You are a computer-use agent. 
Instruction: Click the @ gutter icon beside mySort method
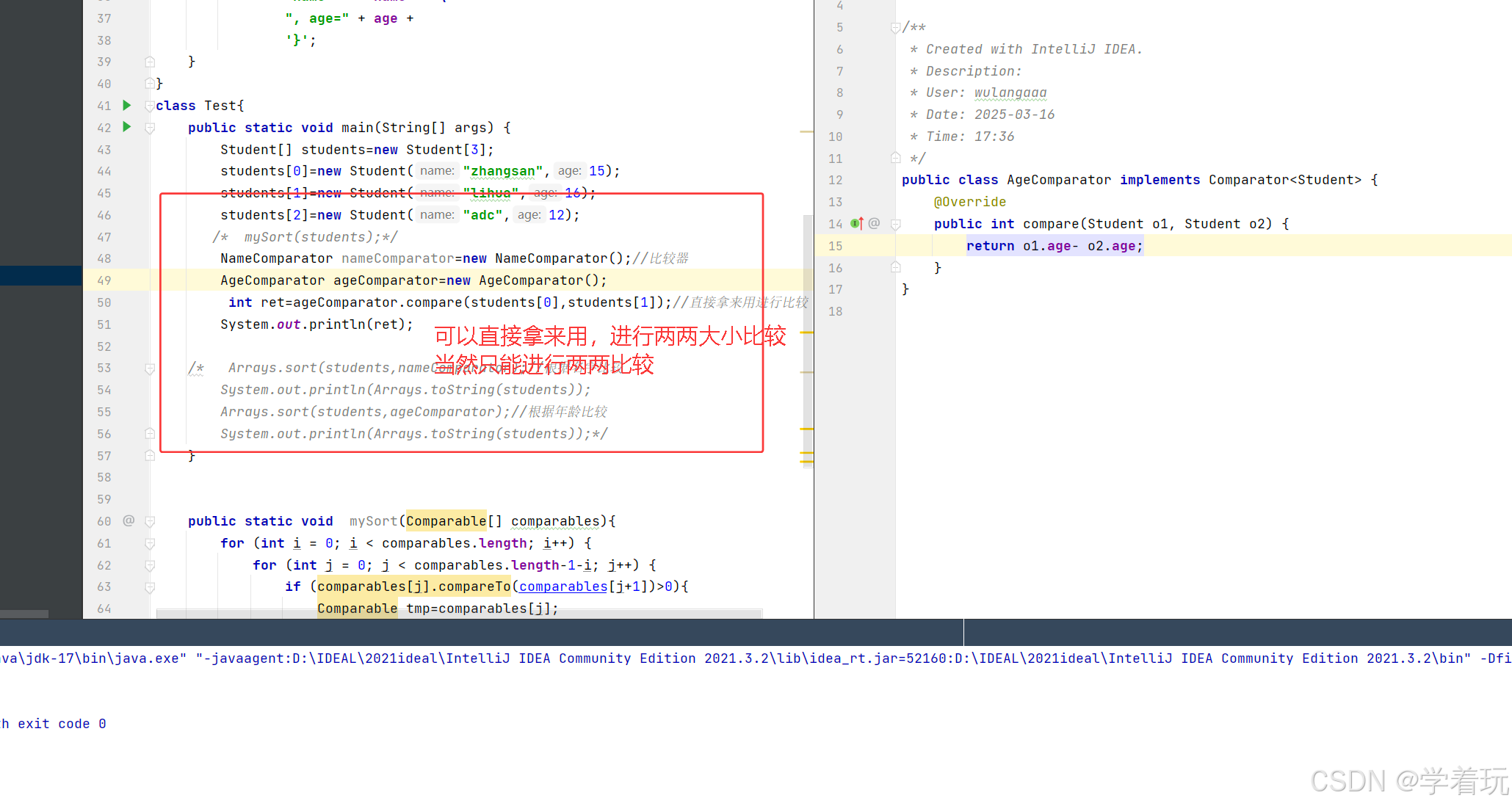click(x=129, y=520)
